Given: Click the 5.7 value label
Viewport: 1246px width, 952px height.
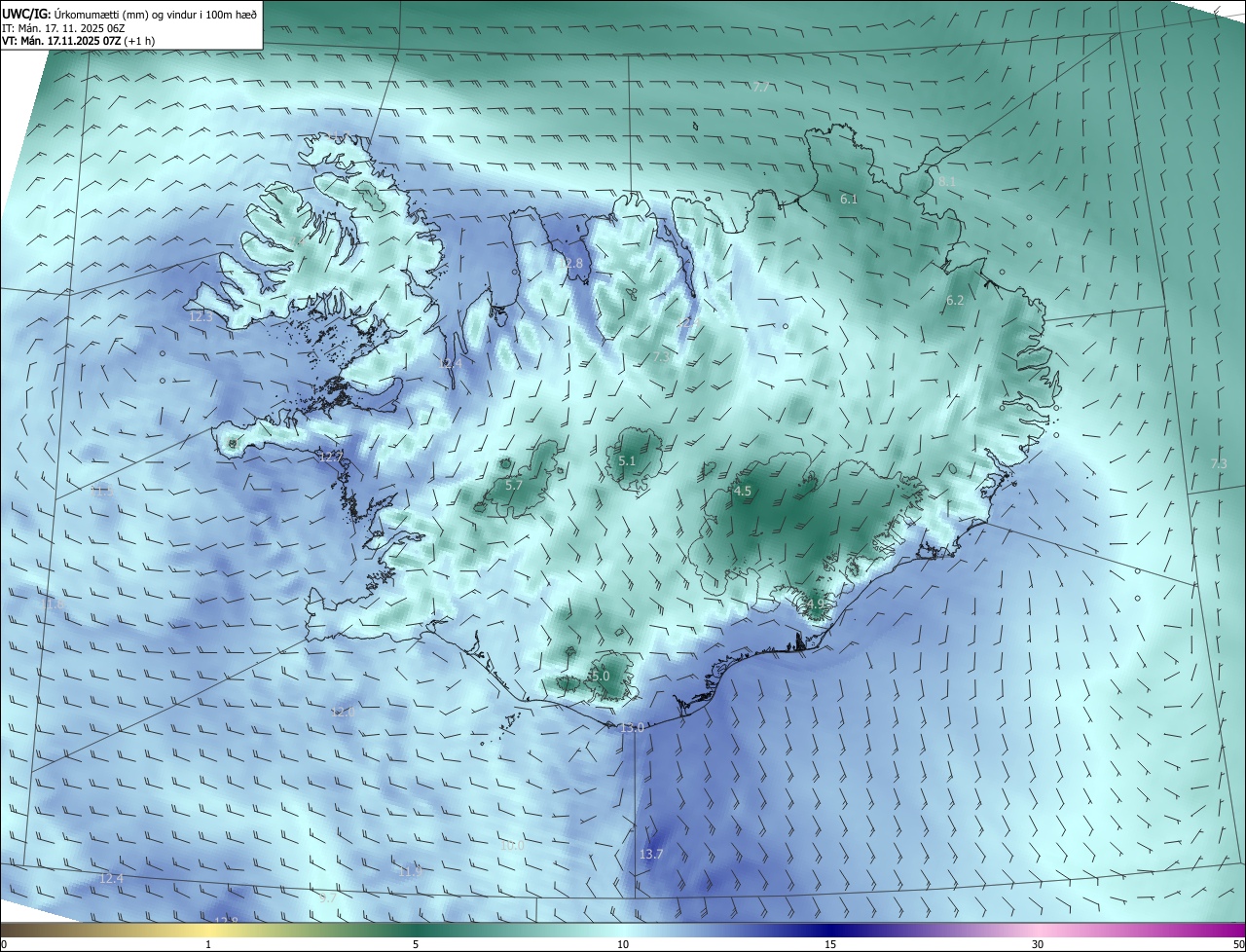Looking at the screenshot, I should click(x=515, y=485).
